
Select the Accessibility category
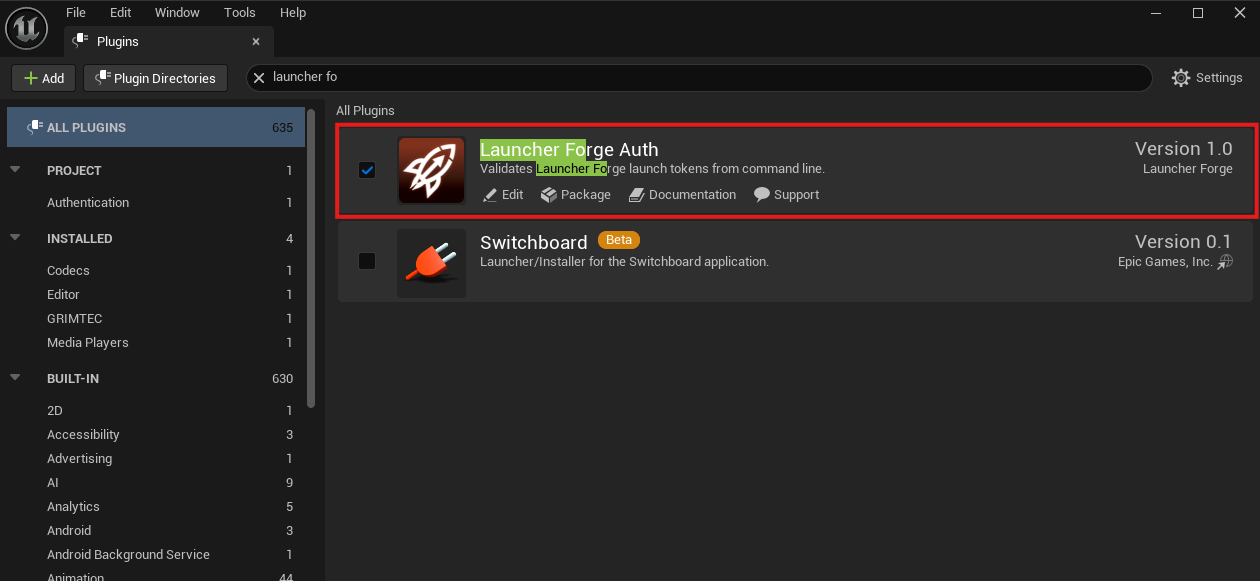(156, 435)
